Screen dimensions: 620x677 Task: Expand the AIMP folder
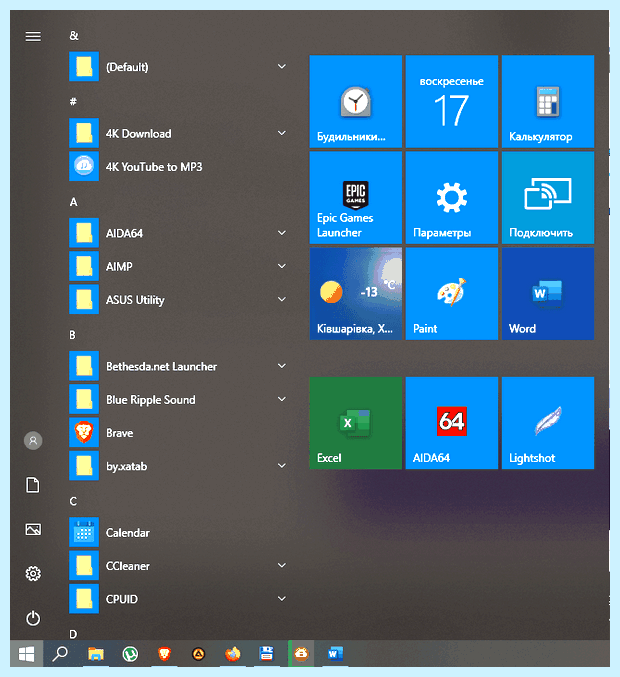(179, 266)
